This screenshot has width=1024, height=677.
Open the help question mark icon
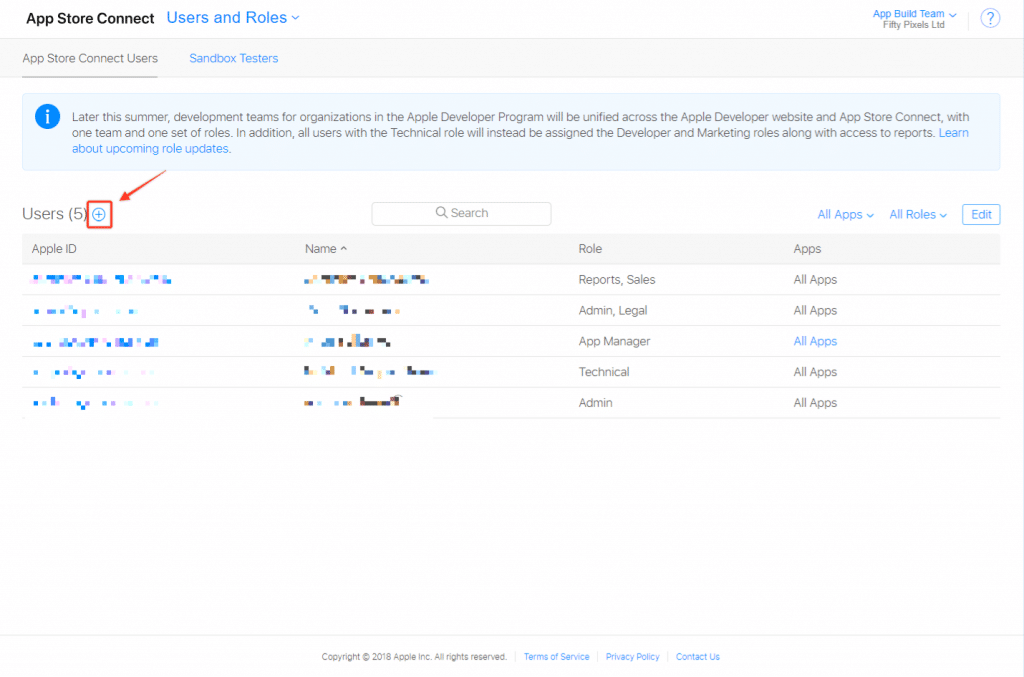[990, 18]
